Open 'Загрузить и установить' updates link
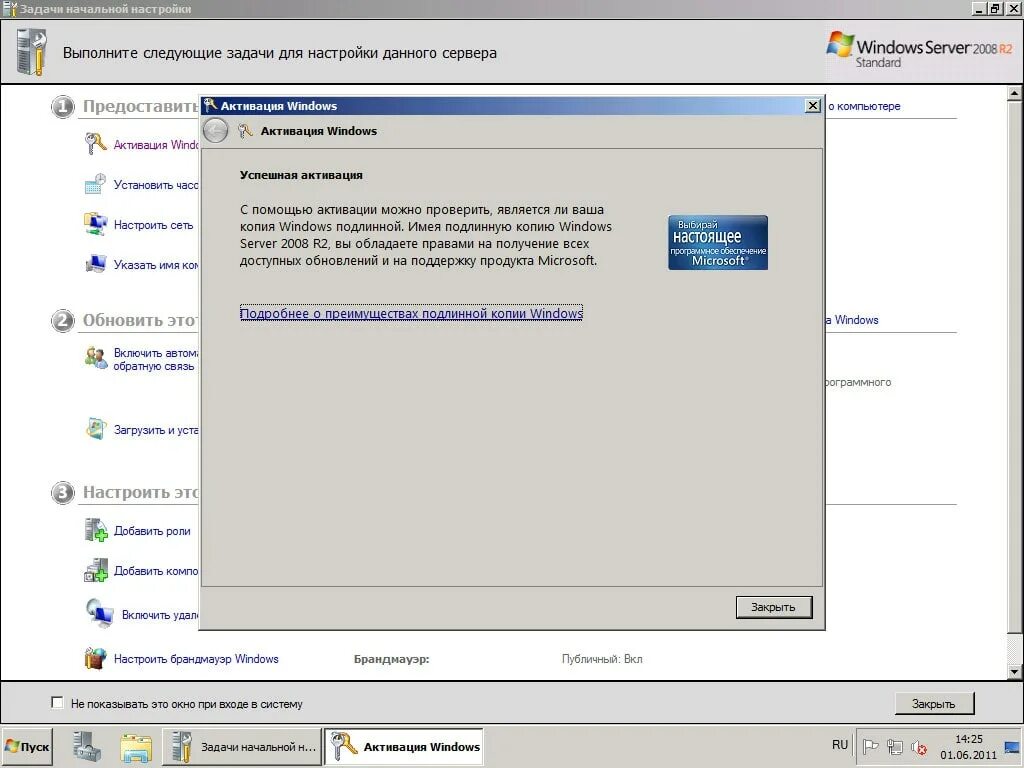The height and width of the screenshot is (768, 1024). pos(155,430)
